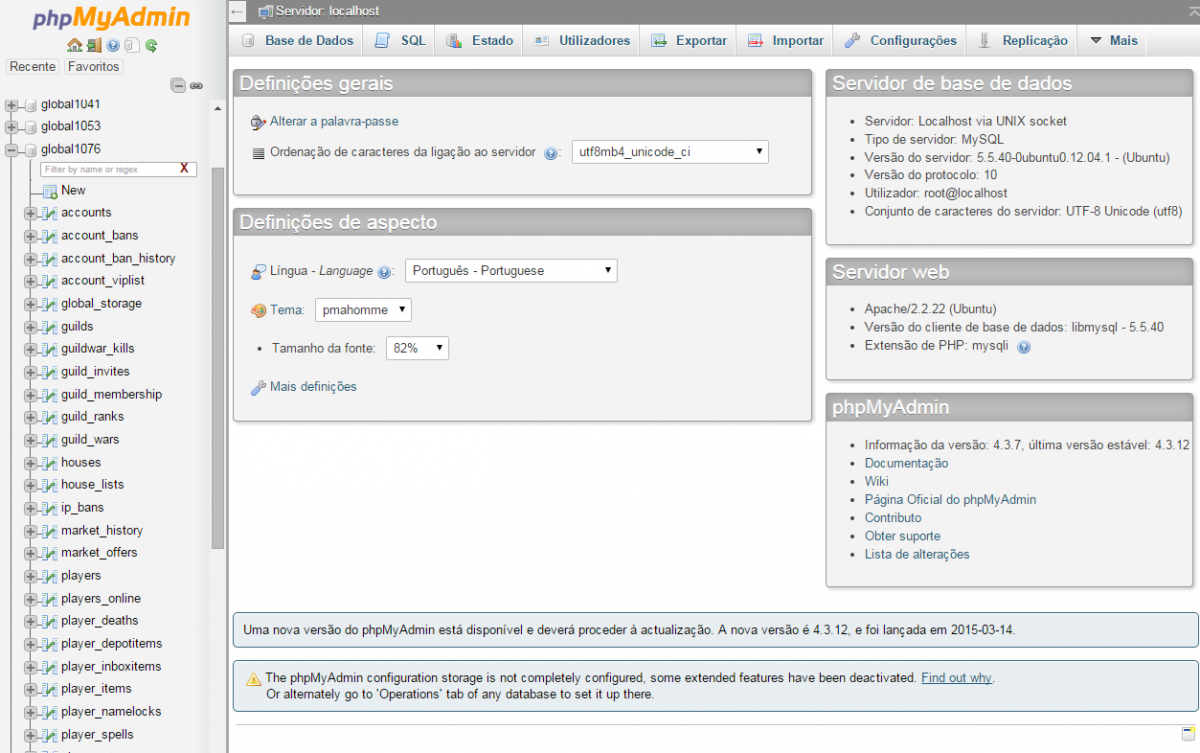This screenshot has width=1200, height=753.
Task: Click the theme icon beside Tema label
Action: click(x=258, y=311)
